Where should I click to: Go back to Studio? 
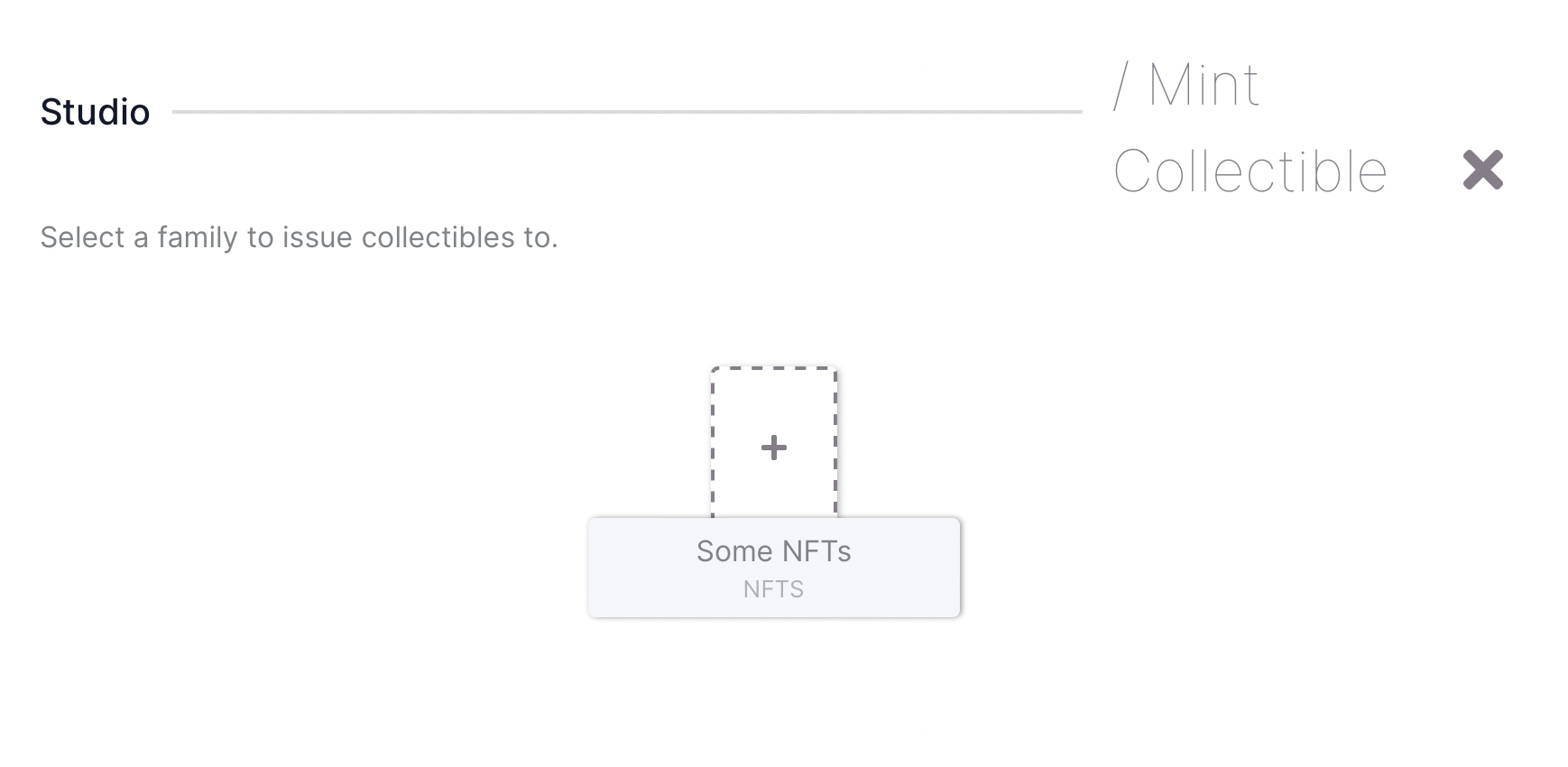95,112
